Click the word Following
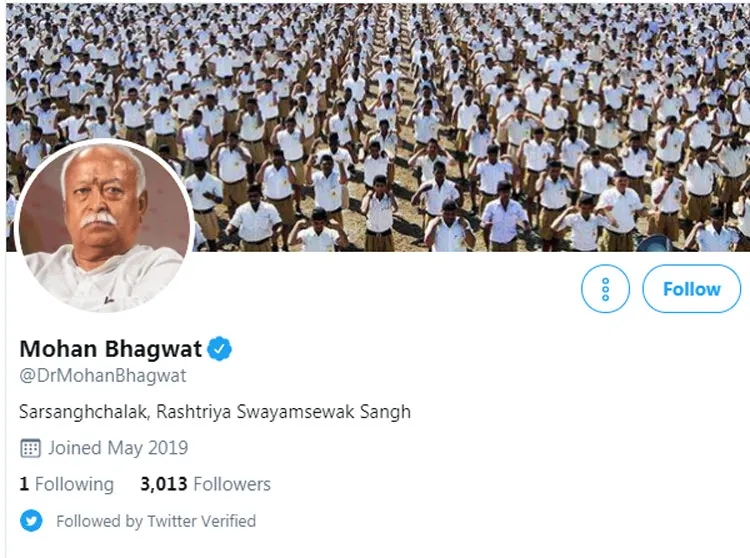The image size is (750, 558). point(75,484)
